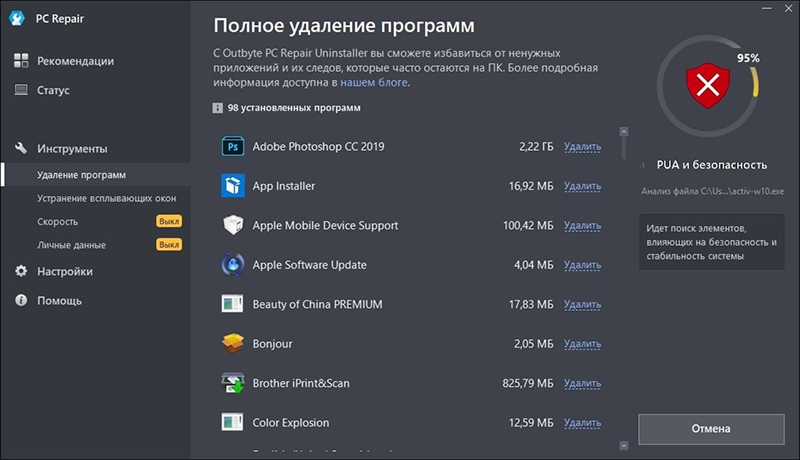
Task: Click the Adobe Photoshop CC 2019 icon
Action: coord(233,146)
